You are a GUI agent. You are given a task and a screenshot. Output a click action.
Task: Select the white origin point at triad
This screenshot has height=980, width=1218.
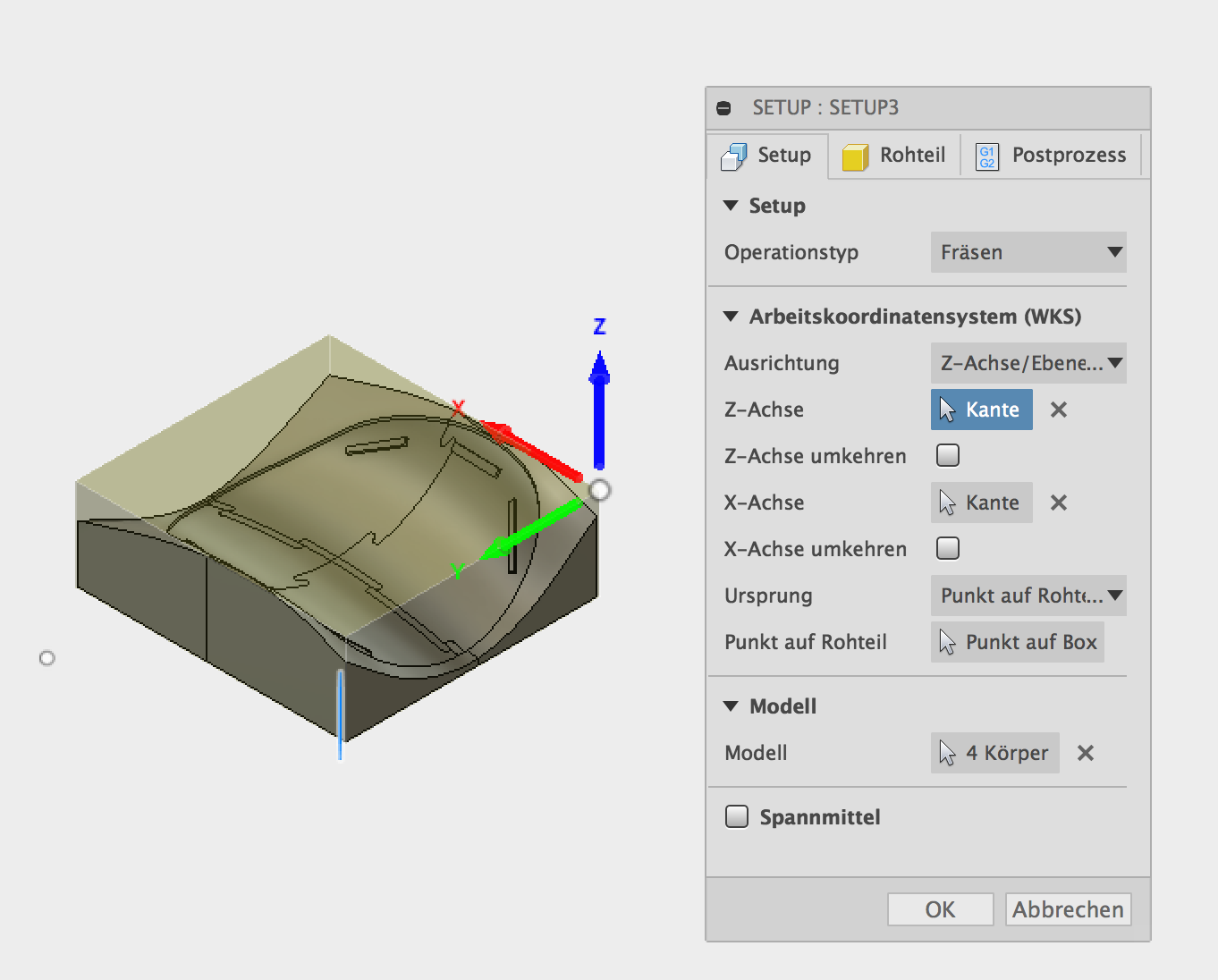tap(600, 490)
